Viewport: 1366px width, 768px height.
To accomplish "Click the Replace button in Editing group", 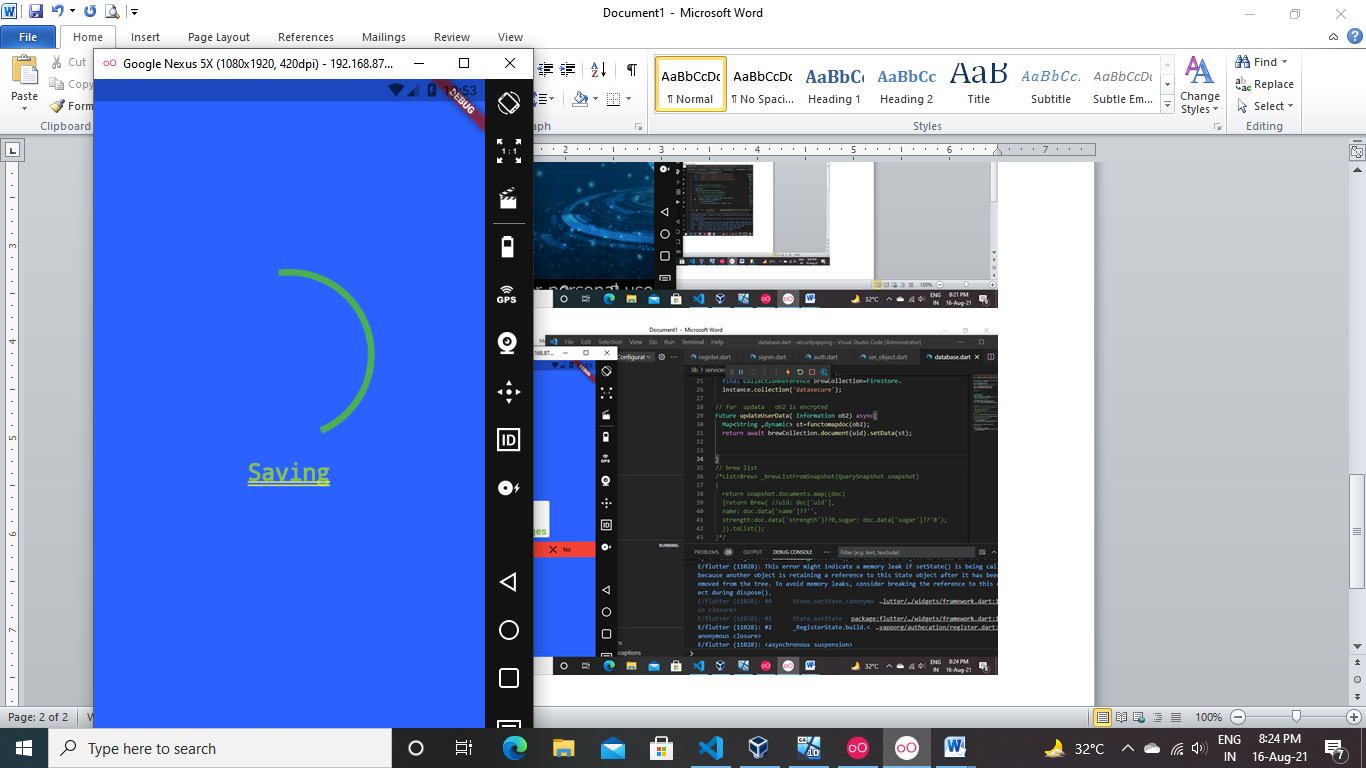I will point(1265,84).
